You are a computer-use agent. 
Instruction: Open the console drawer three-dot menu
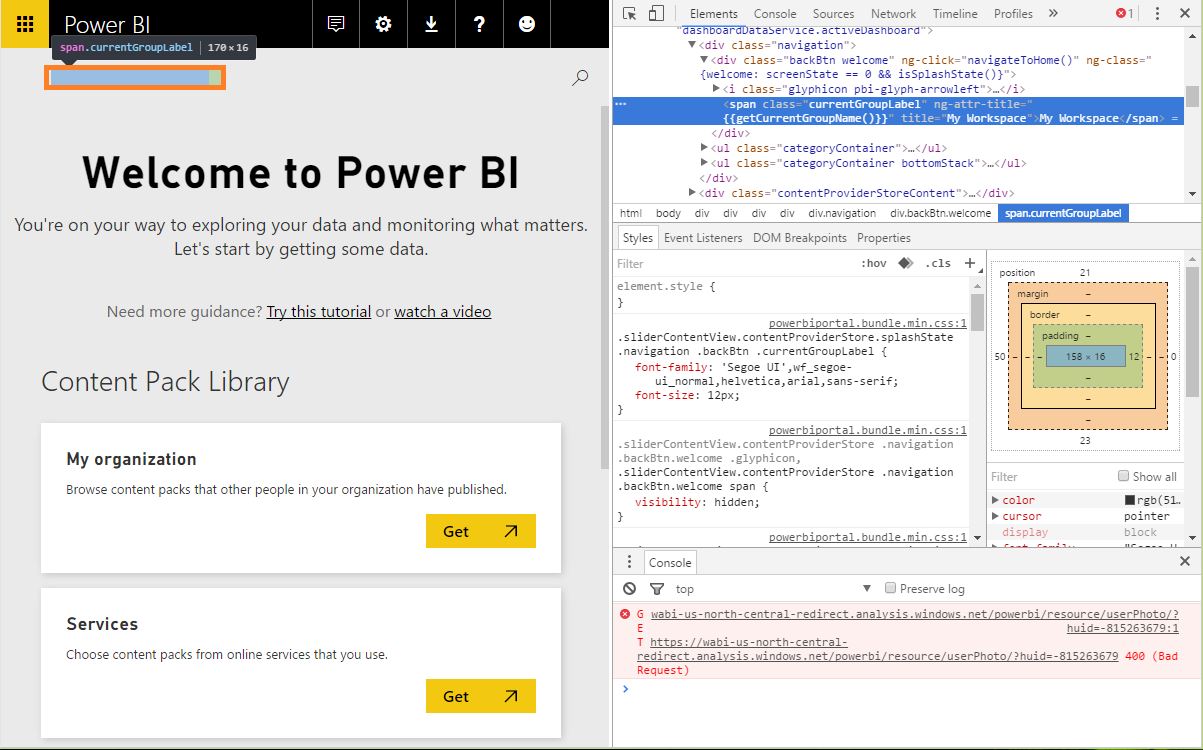point(629,562)
